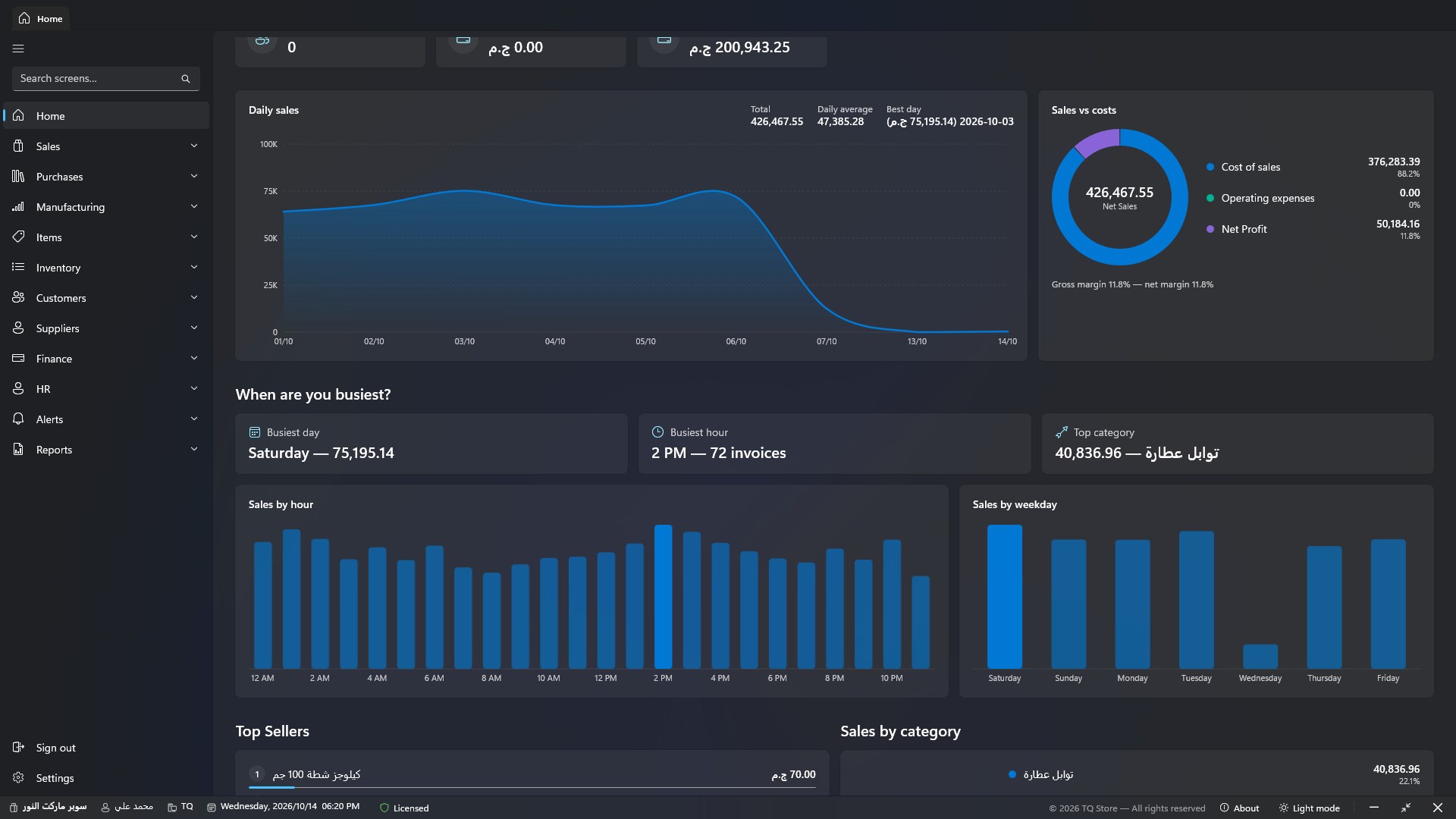The height and width of the screenshot is (819, 1456).
Task: Expand the Inventory menu chevron
Action: click(x=194, y=267)
